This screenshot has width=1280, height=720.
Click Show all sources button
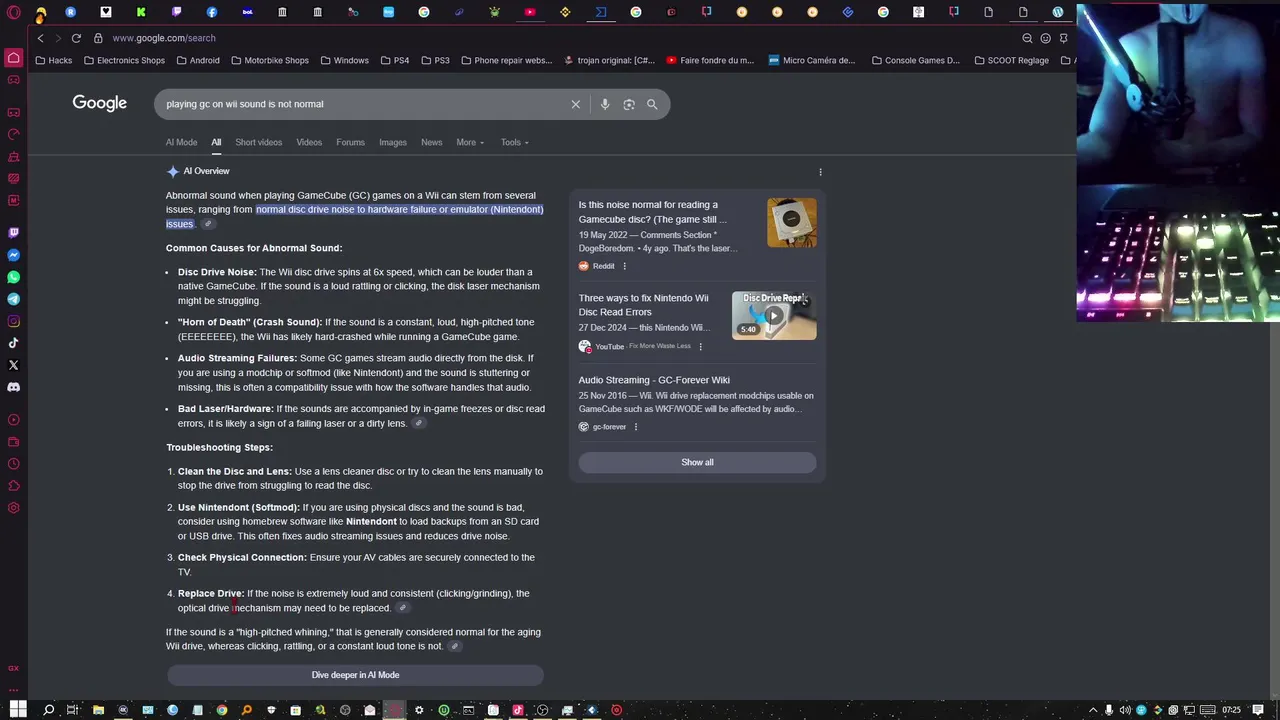tap(697, 462)
